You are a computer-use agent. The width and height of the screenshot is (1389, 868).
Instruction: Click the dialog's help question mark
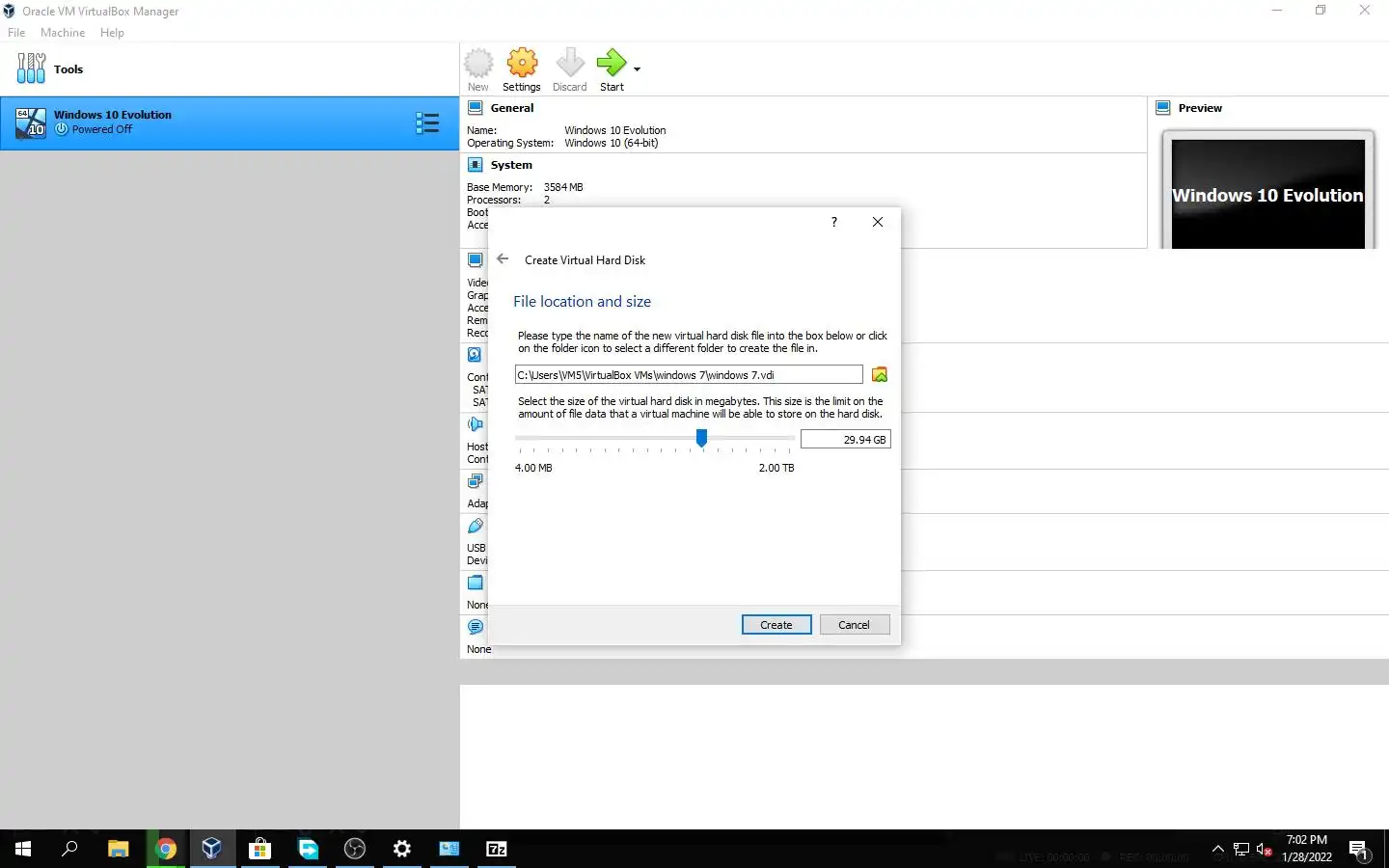click(834, 222)
